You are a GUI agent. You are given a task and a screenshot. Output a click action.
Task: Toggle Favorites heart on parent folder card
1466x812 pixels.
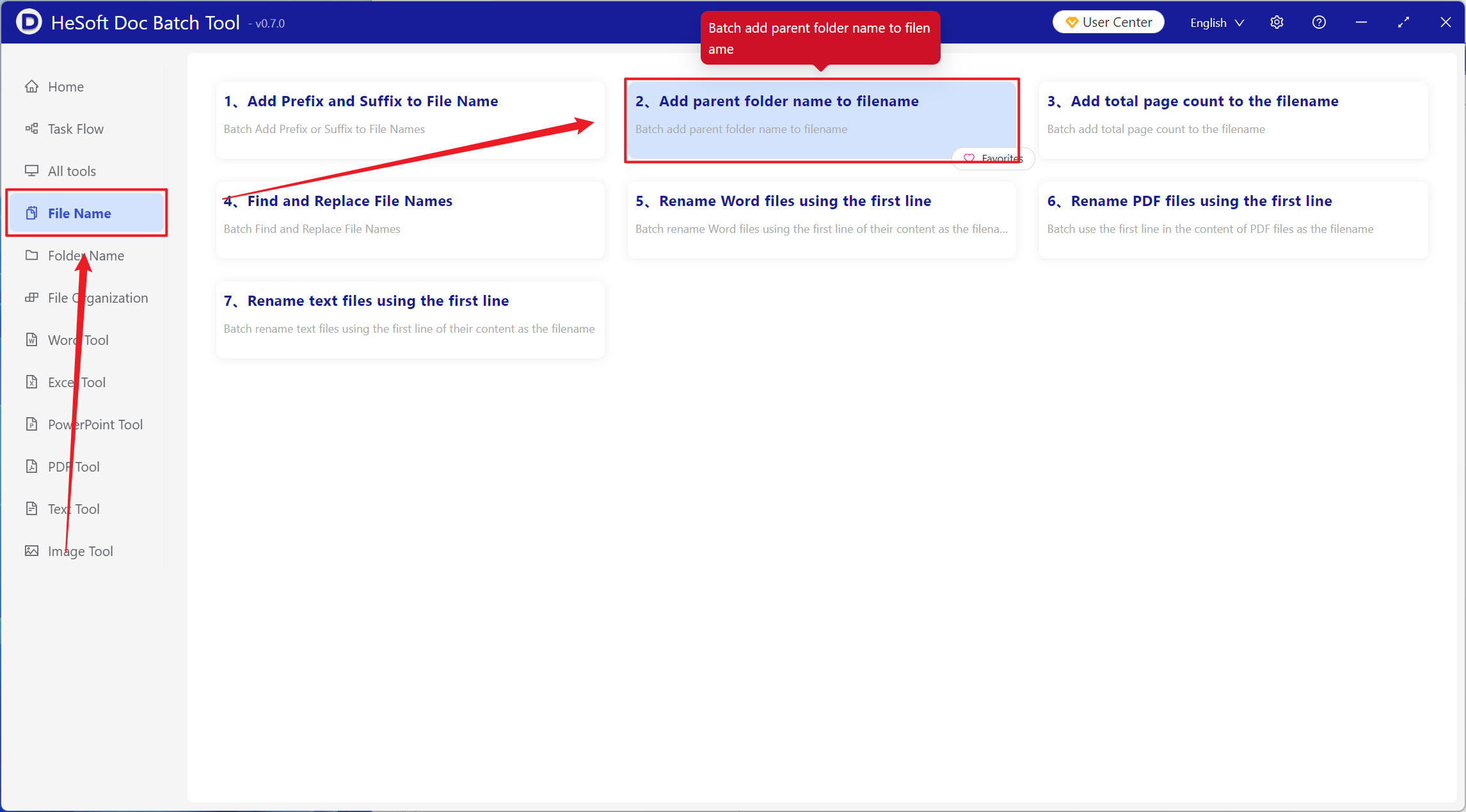pos(969,158)
